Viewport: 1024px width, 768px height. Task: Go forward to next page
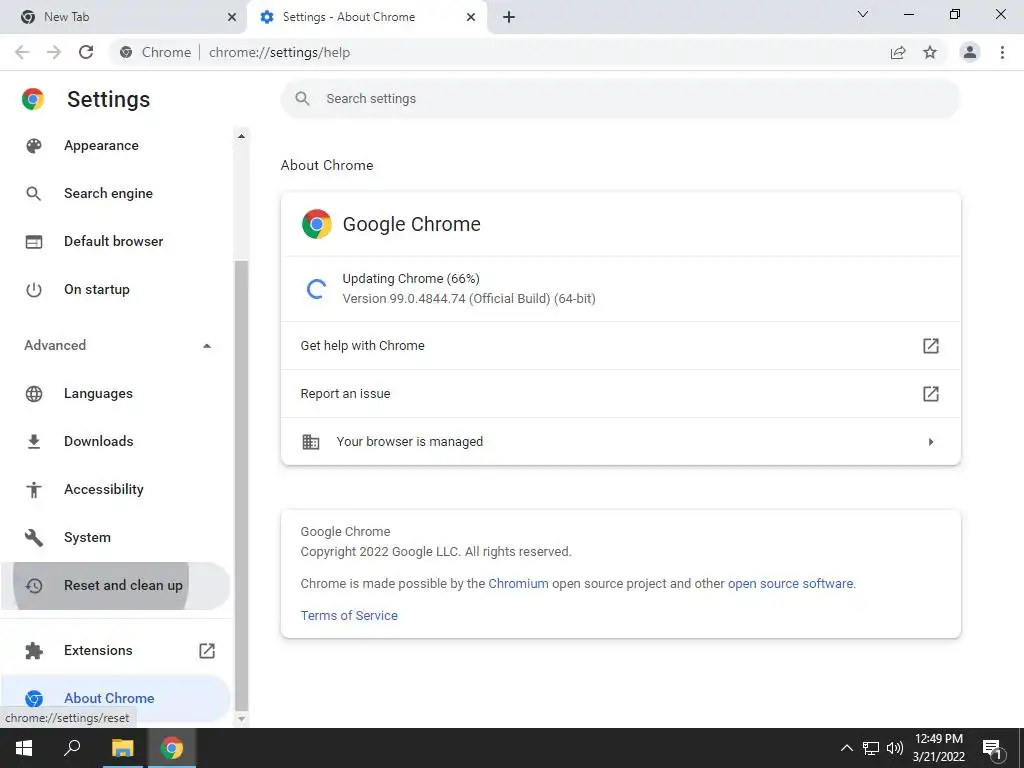(54, 52)
